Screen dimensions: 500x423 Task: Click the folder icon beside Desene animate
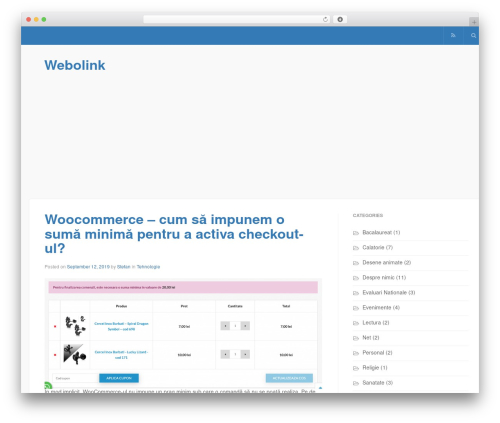tap(356, 263)
